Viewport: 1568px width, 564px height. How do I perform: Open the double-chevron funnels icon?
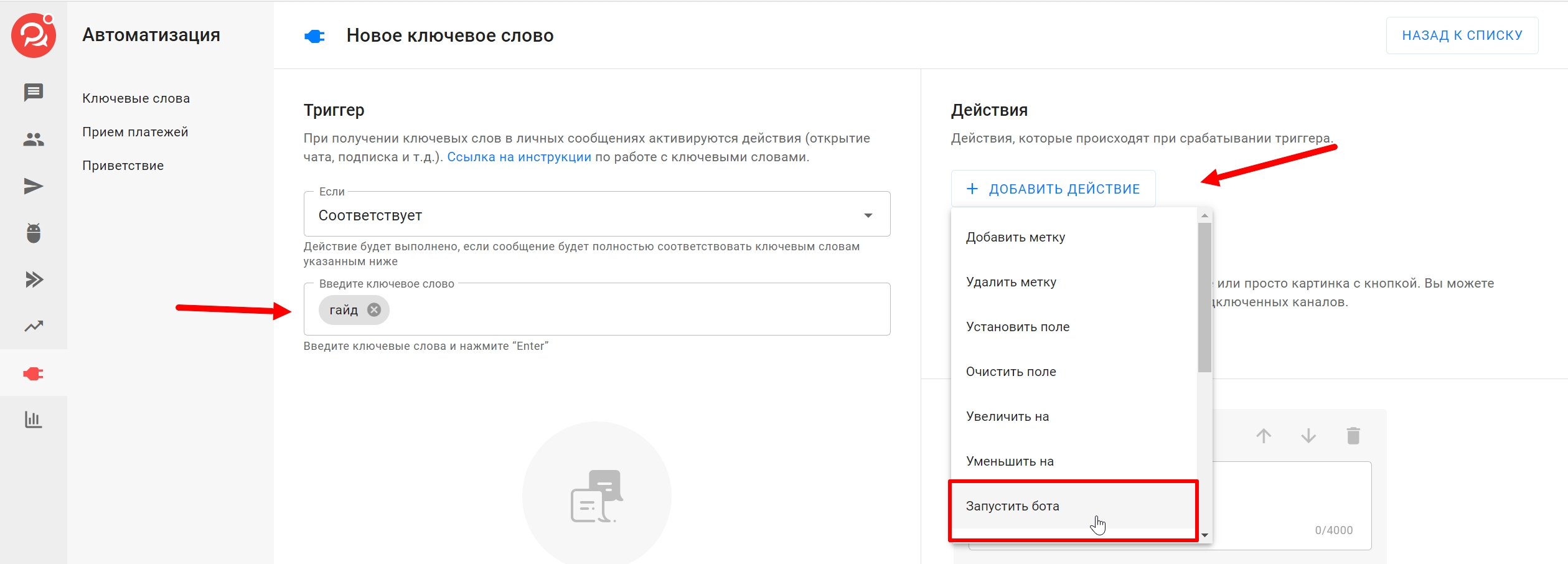[34, 280]
